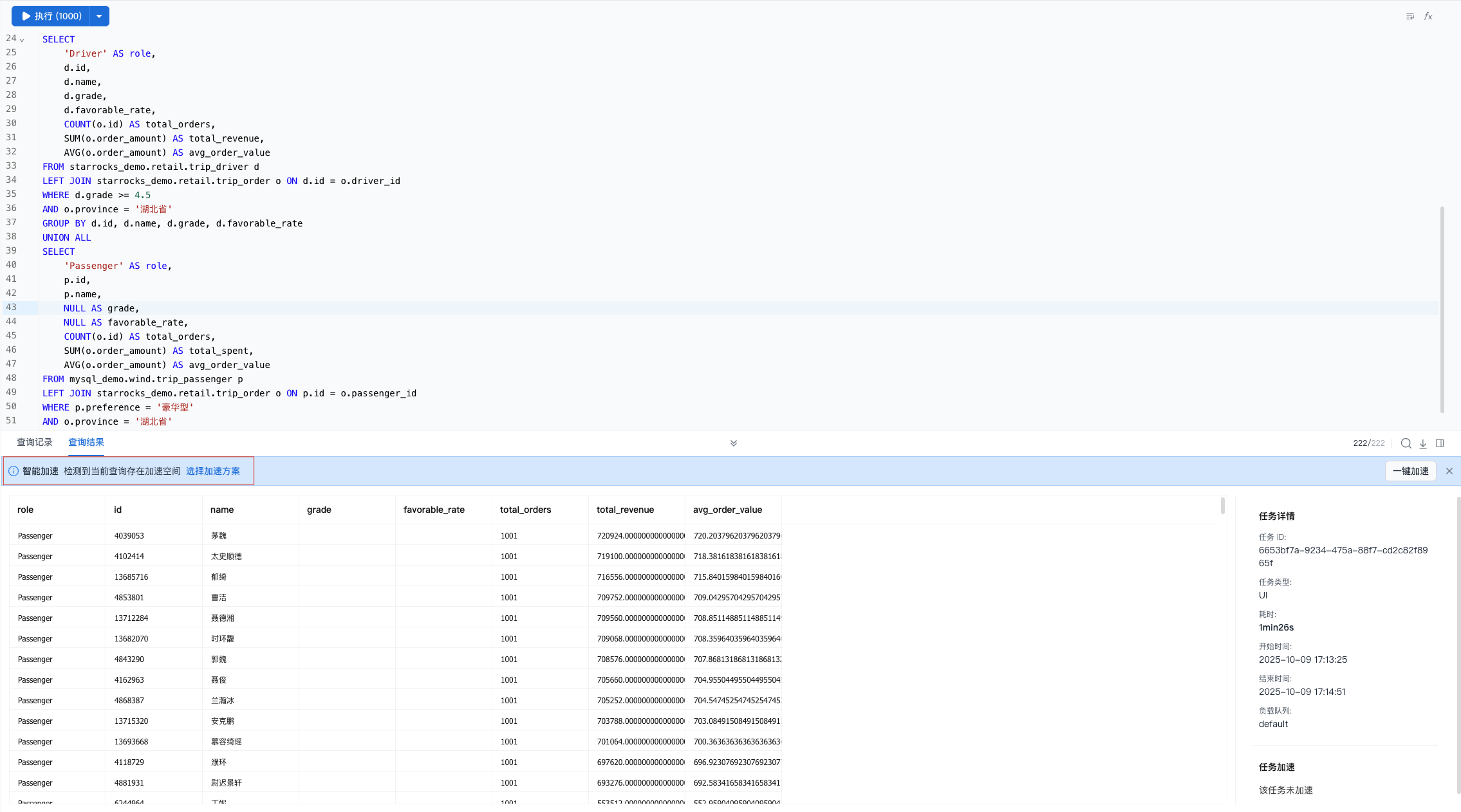Click the avg_order_value column header
The height and width of the screenshot is (812, 1461).
[727, 510]
